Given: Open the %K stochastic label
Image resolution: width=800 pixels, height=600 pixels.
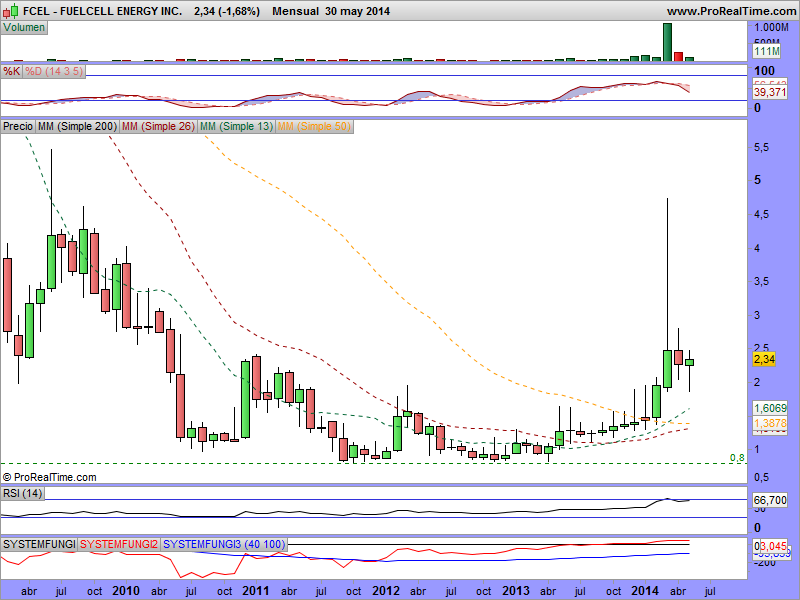Looking at the screenshot, I should coord(12,71).
